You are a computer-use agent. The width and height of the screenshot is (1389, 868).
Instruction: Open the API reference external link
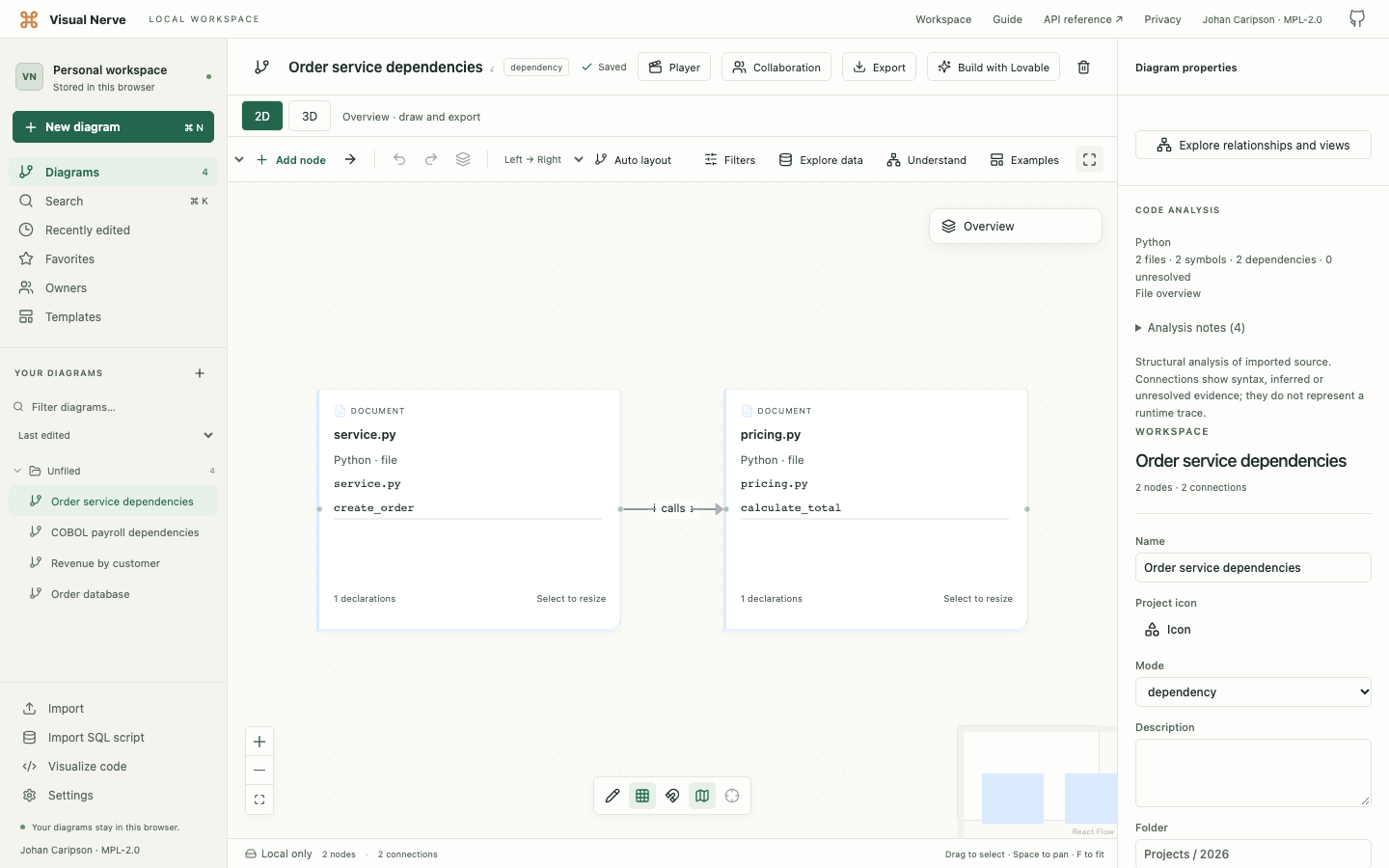(1082, 19)
